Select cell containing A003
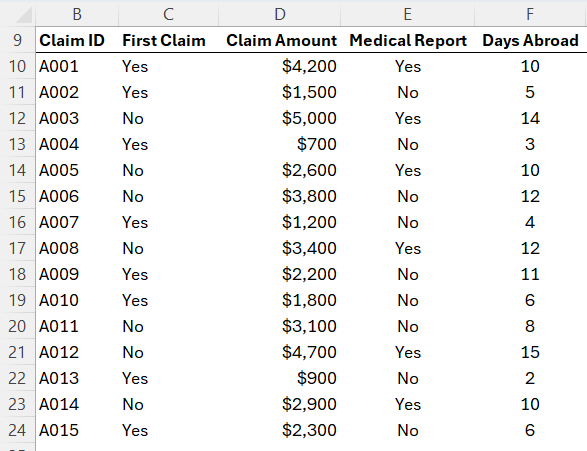 77,118
